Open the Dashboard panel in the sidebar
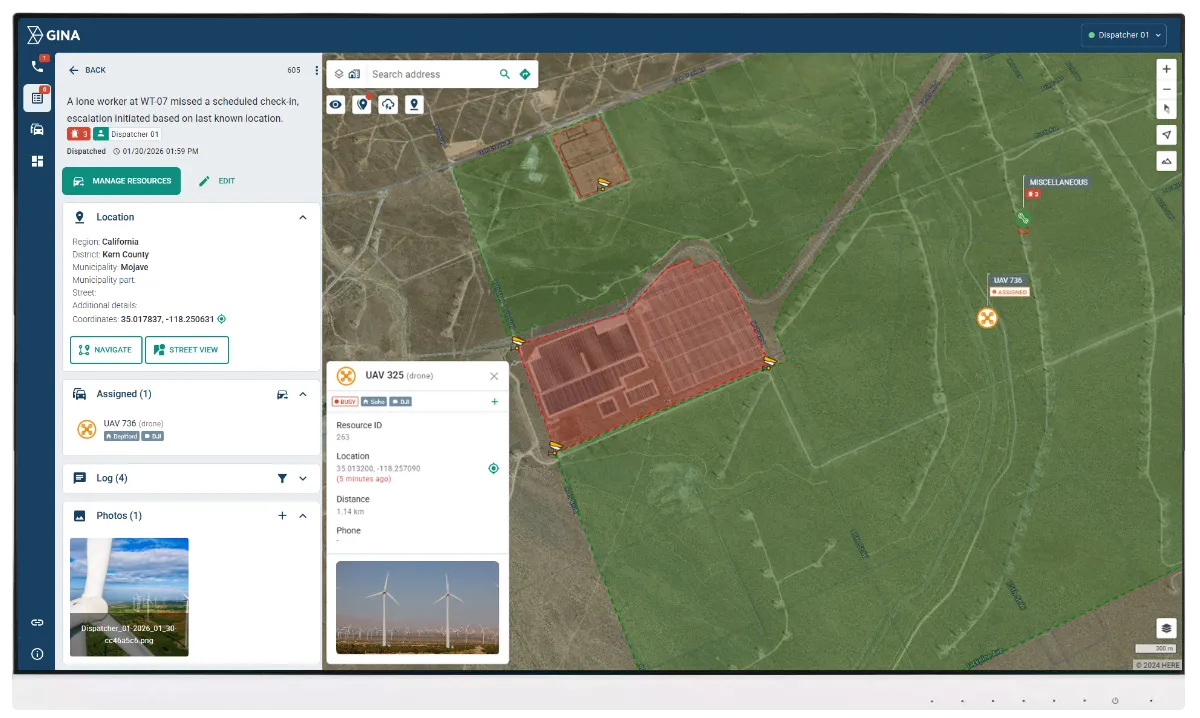The image size is (1200, 718). pyautogui.click(x=38, y=160)
